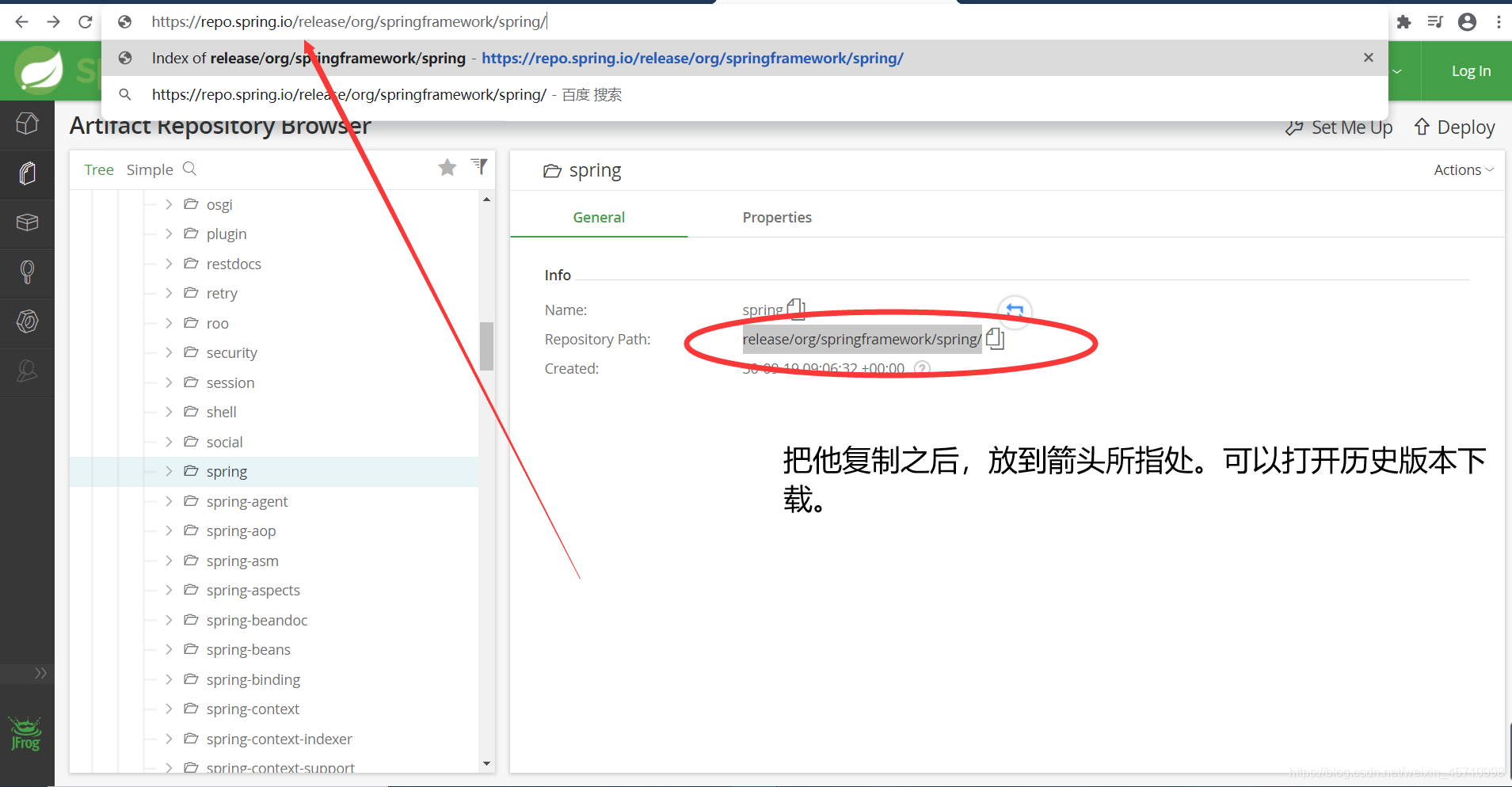This screenshot has height=787, width=1512.
Task: Click the Spring leaf logo
Action: point(39,70)
